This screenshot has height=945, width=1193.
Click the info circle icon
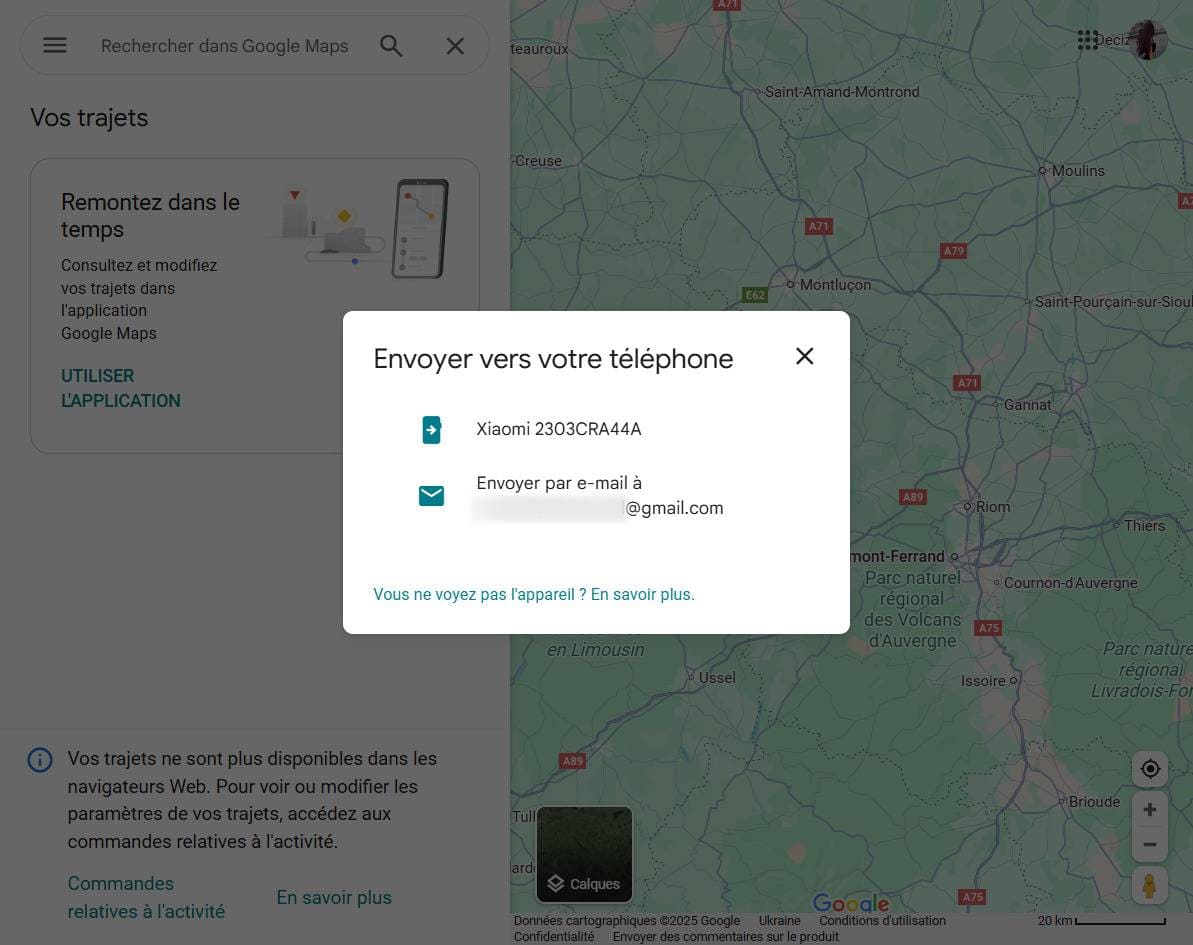point(40,759)
